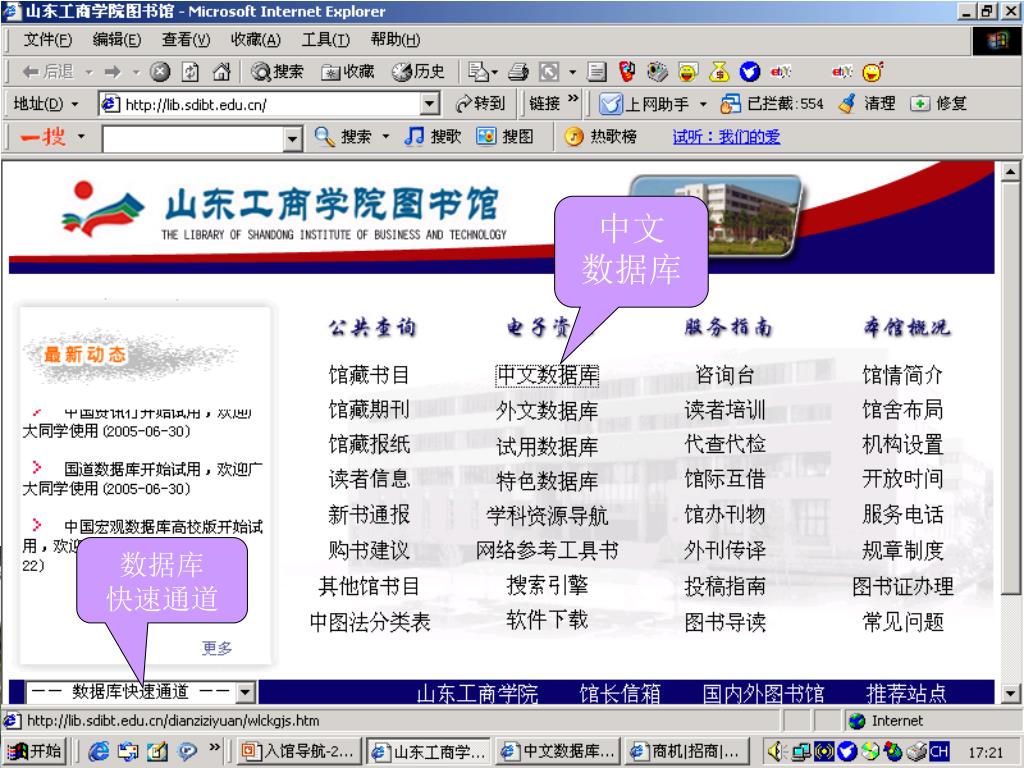Expand the 一搜 logo dropdown arrow

click(x=81, y=137)
